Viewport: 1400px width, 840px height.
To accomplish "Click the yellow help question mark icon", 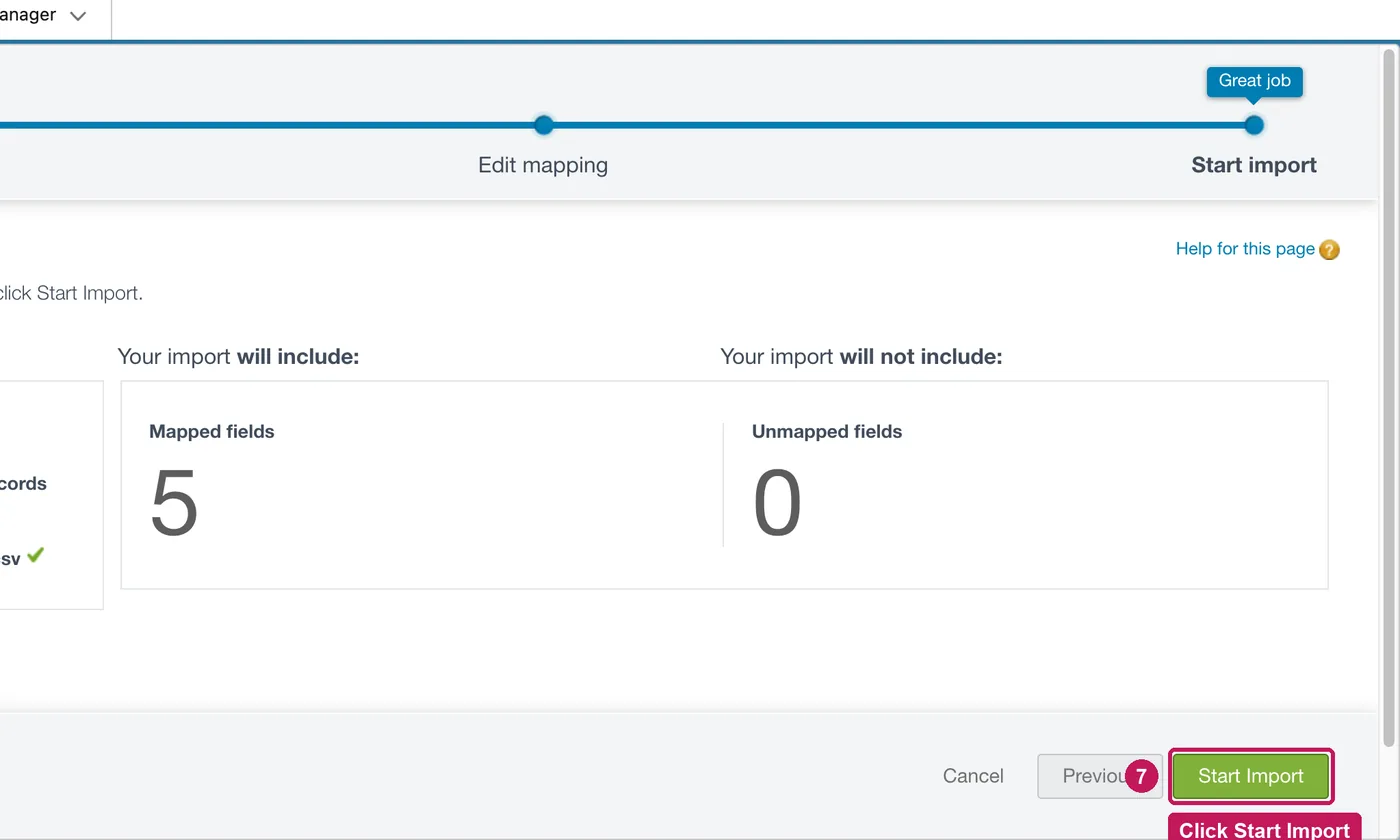I will click(1329, 250).
